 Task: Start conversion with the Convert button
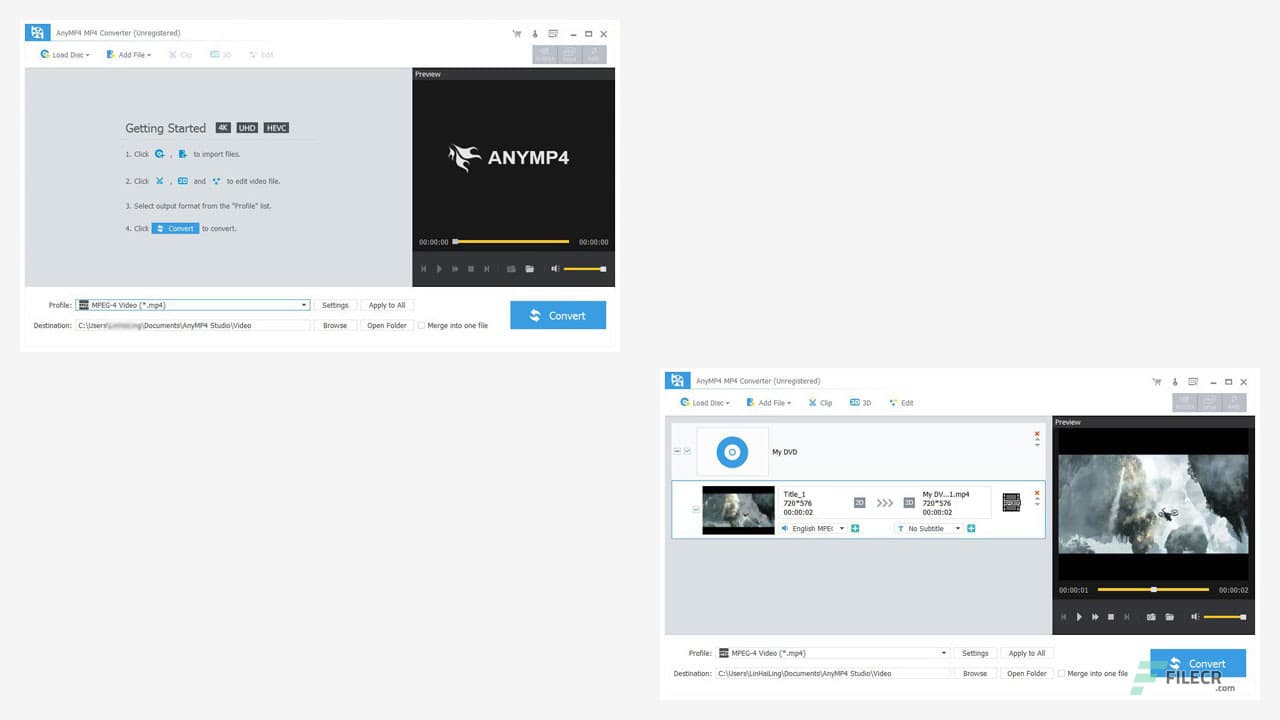pos(1200,663)
